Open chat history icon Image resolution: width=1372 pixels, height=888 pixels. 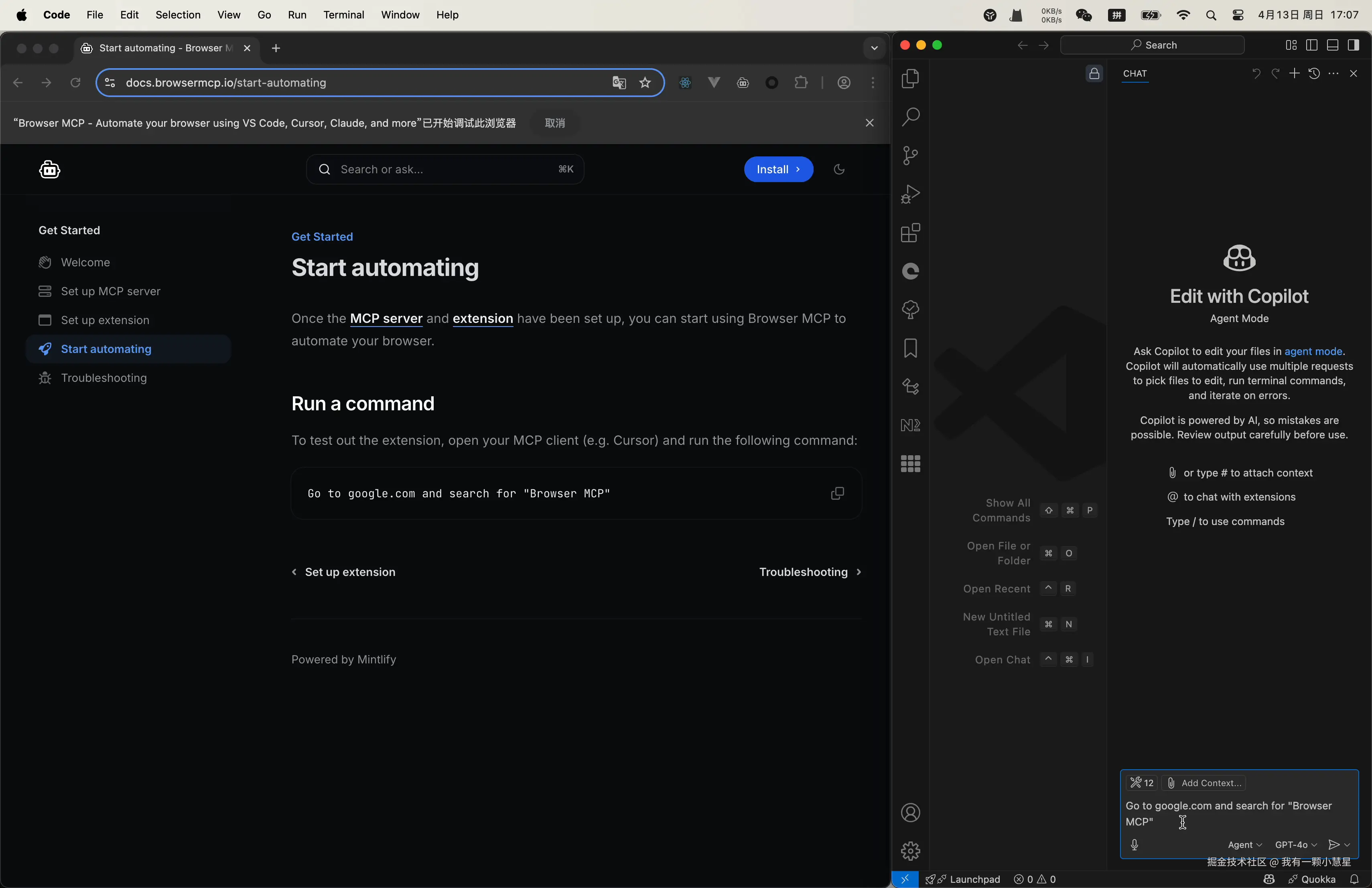1314,74
